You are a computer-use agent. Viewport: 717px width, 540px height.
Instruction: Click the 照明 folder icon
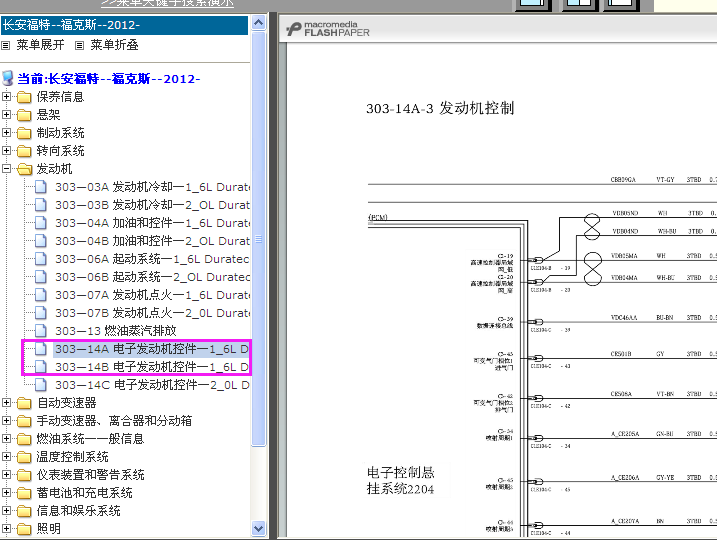(x=24, y=529)
